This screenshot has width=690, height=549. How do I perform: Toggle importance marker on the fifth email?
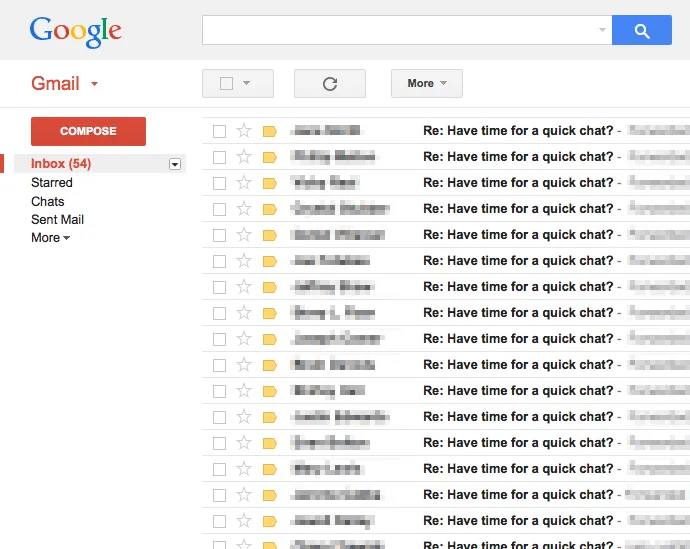tap(269, 235)
